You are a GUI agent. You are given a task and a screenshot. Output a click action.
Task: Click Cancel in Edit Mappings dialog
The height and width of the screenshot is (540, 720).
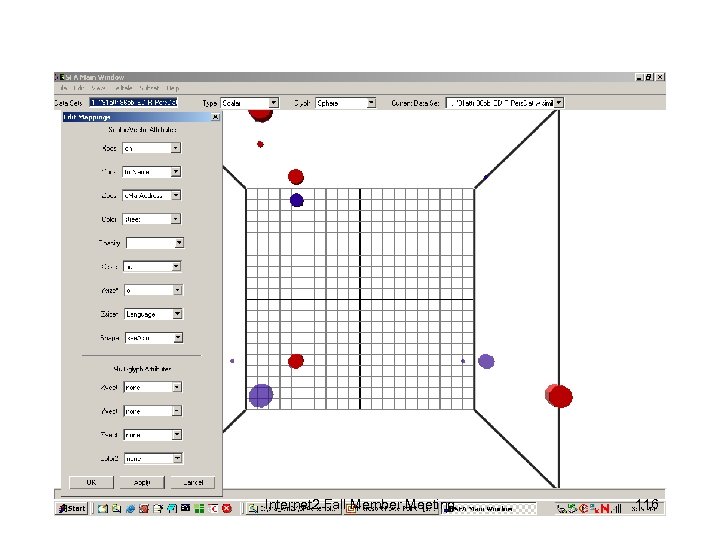(193, 482)
